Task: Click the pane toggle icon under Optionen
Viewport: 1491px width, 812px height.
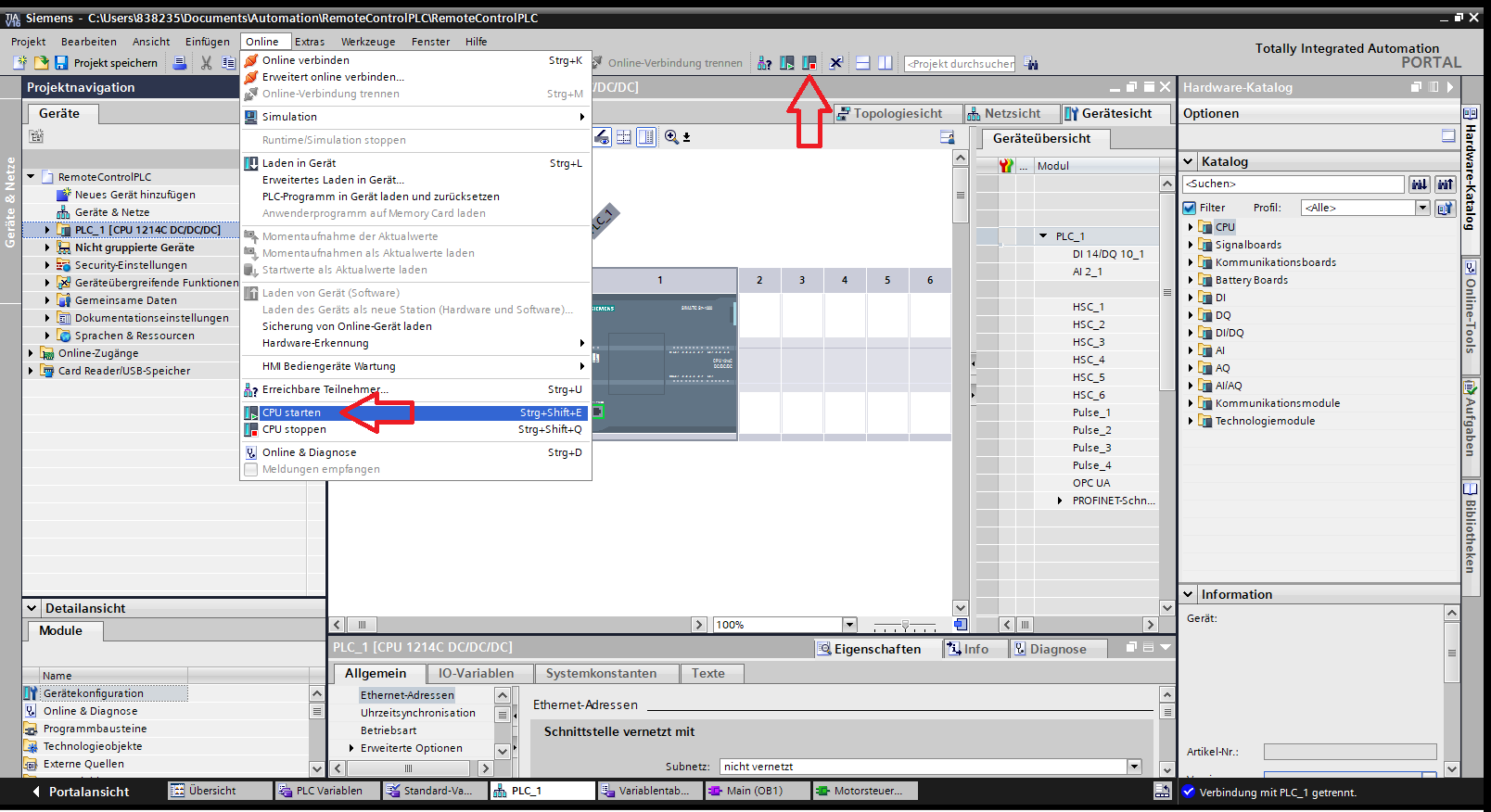Action: click(x=1448, y=136)
